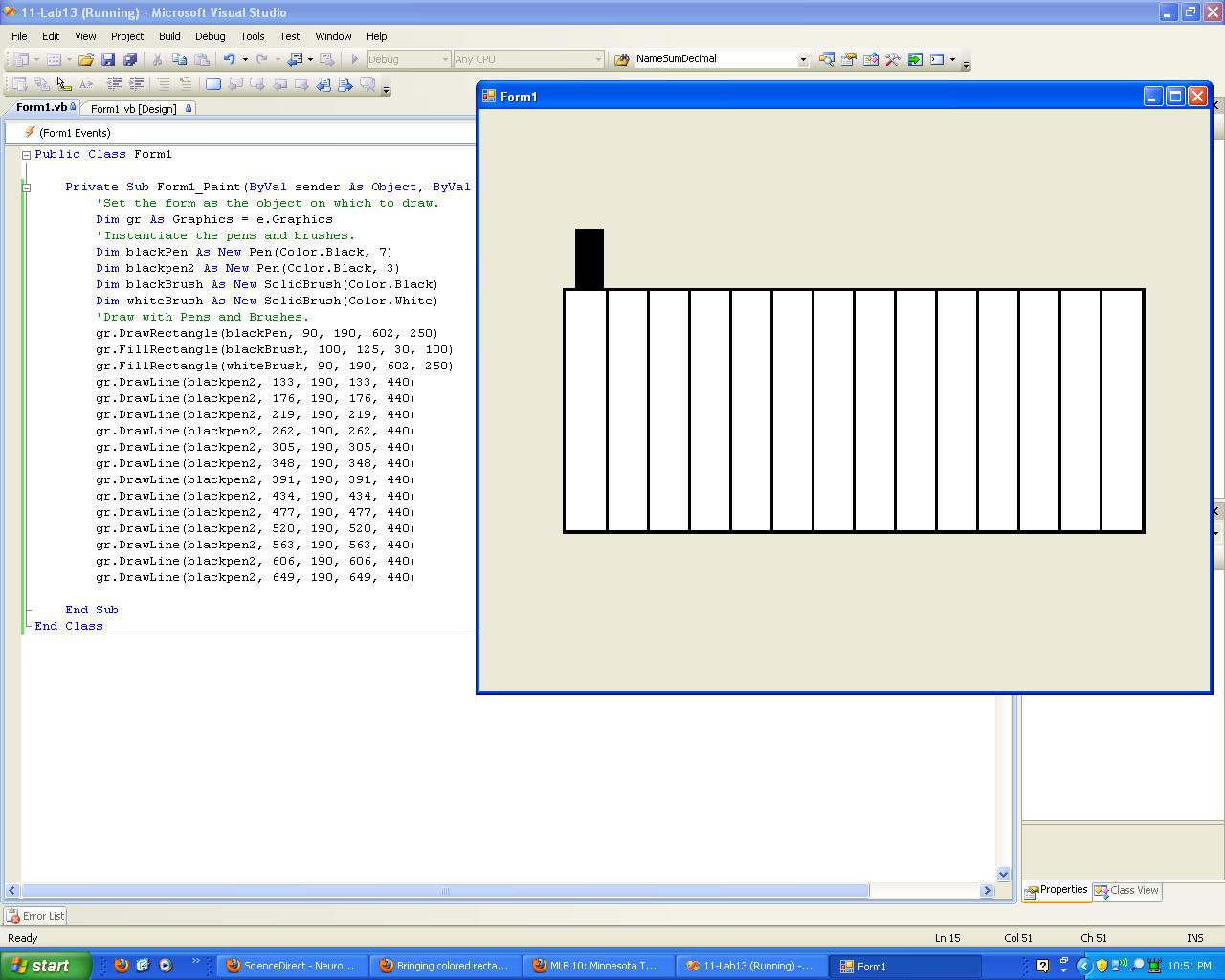Open the Properties Window from the toolbar
1225x980 pixels.
[x=848, y=59]
